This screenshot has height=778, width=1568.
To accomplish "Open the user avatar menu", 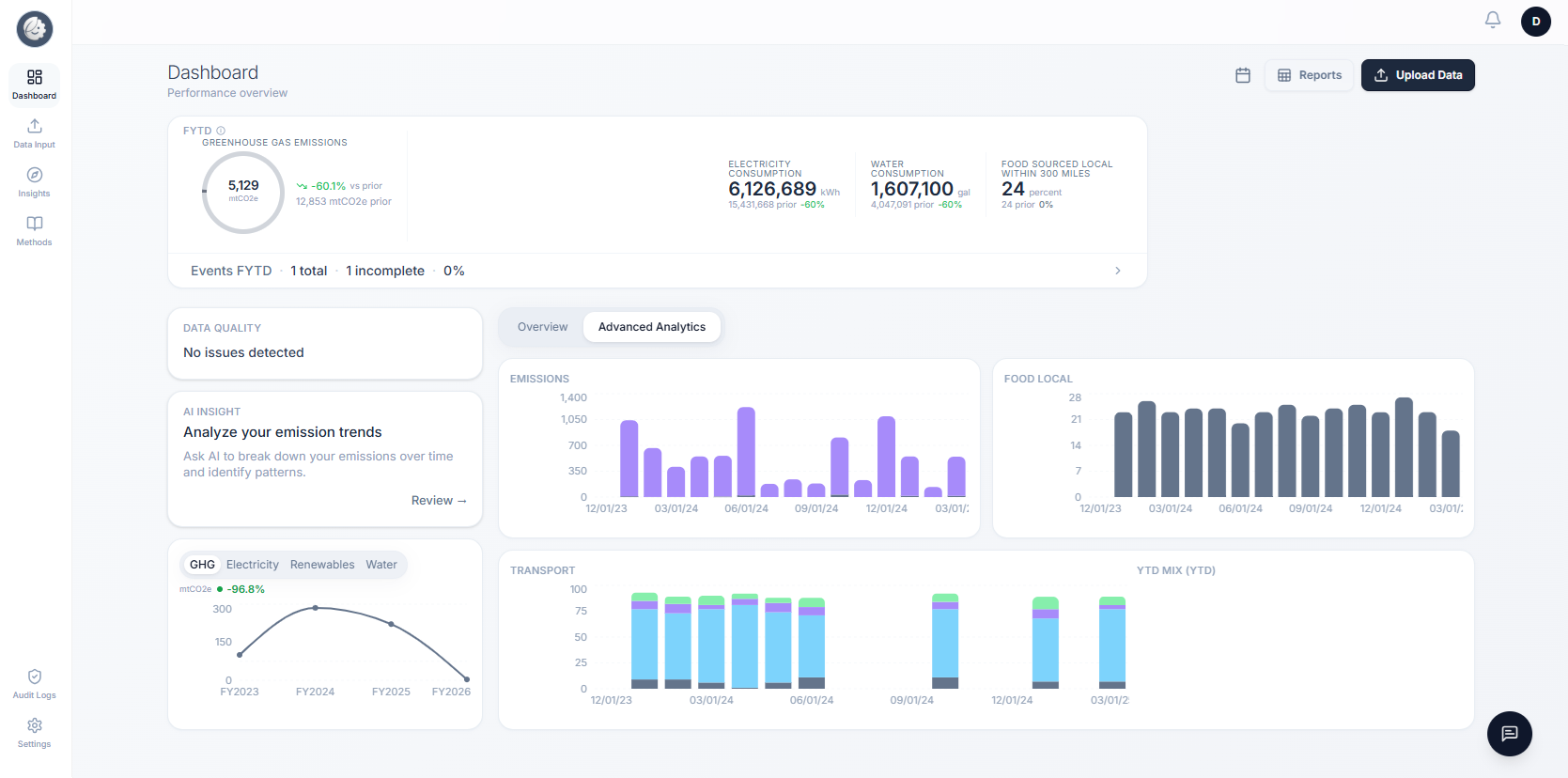I will [x=1535, y=22].
